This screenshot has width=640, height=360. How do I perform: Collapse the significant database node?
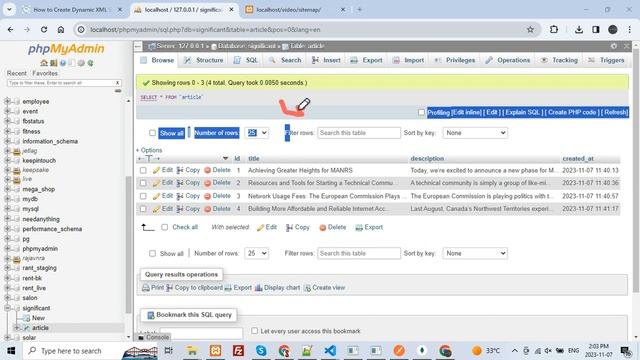tap(7, 308)
